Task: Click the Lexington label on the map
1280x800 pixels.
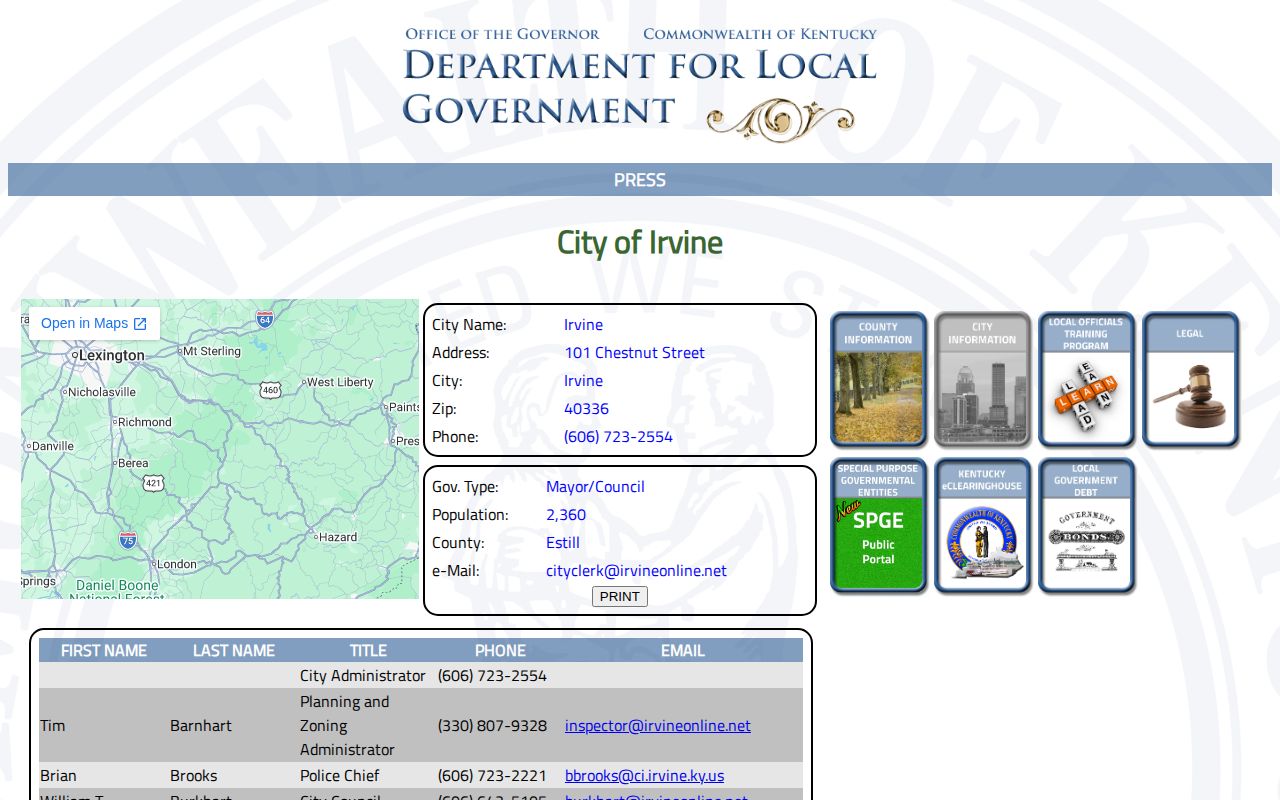Action: pyautogui.click(x=111, y=355)
